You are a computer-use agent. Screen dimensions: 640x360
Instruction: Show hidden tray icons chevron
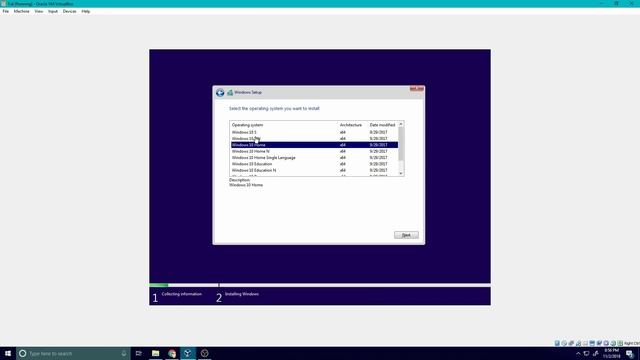coord(578,353)
